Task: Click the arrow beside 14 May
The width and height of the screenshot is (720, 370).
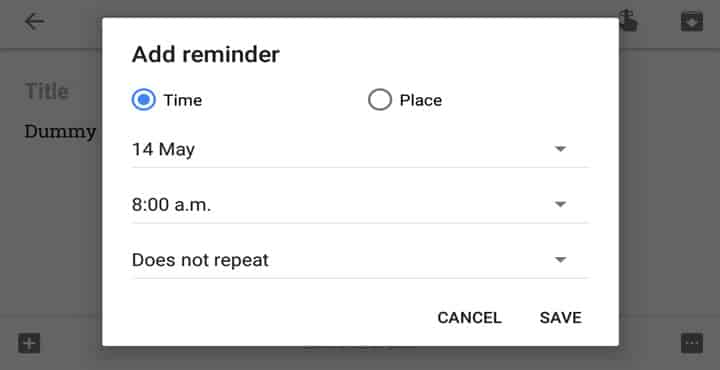Action: [x=560, y=149]
